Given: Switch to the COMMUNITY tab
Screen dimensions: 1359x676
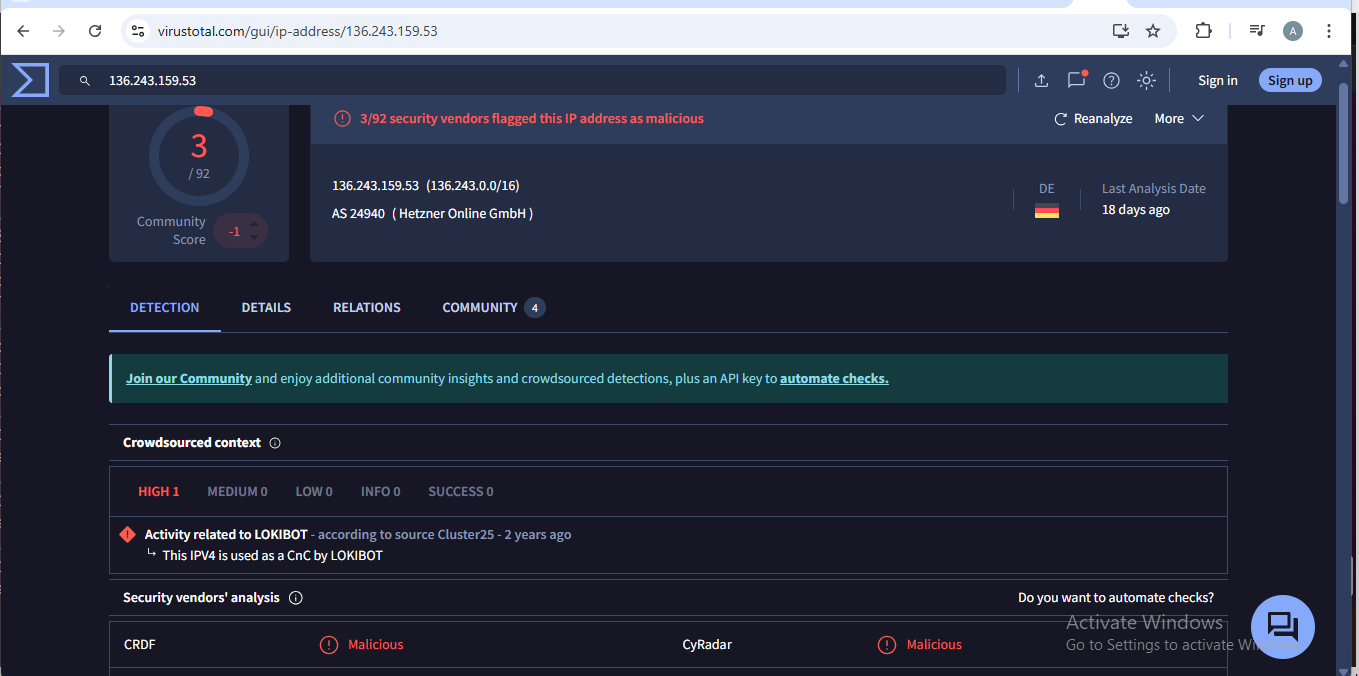Looking at the screenshot, I should [x=494, y=308].
